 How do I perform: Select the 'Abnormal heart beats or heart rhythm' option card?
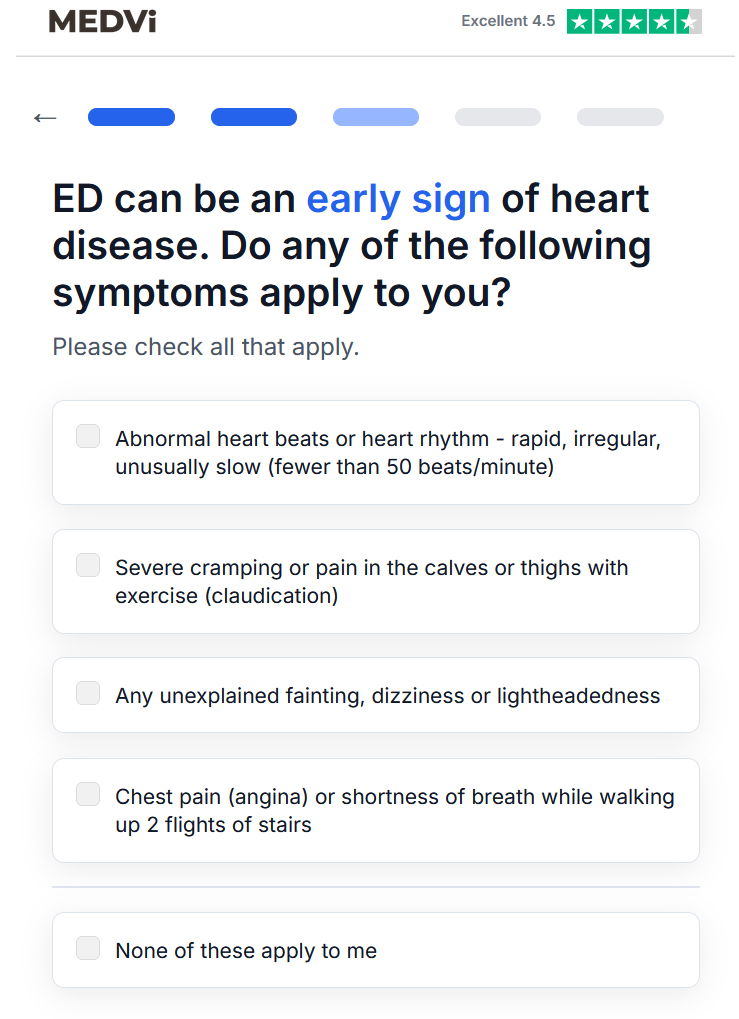point(376,452)
